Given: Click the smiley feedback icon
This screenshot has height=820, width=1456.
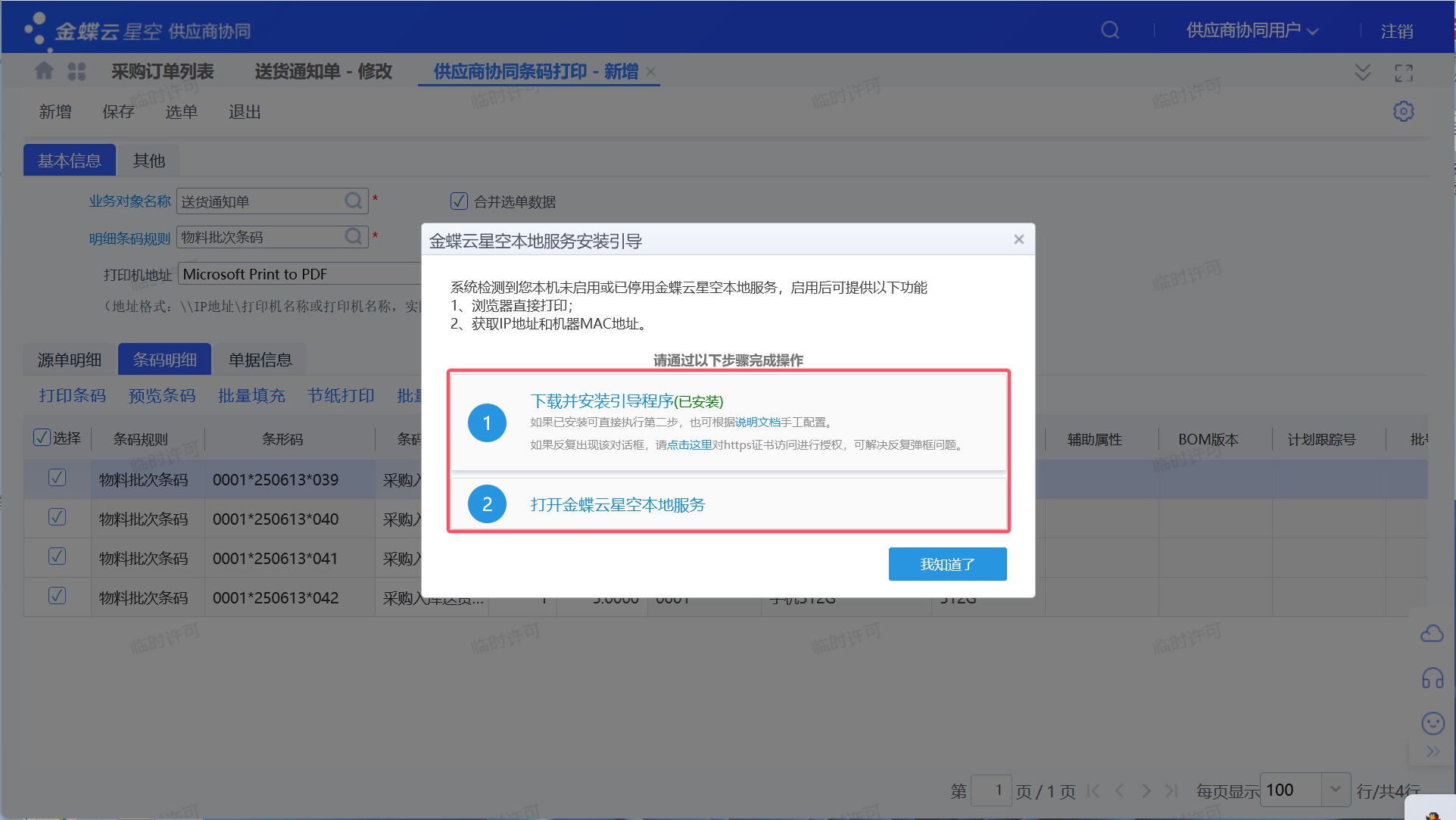Looking at the screenshot, I should (1433, 723).
